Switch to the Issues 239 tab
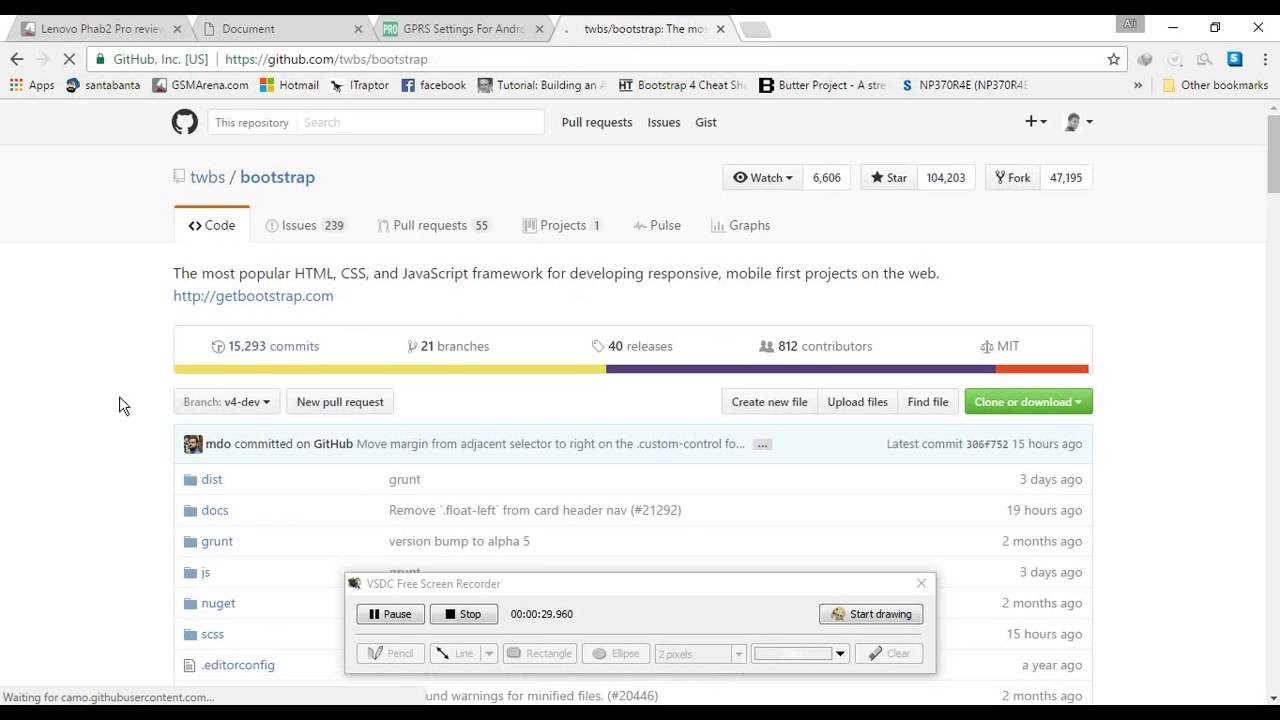Viewport: 1280px width, 720px height. point(306,226)
